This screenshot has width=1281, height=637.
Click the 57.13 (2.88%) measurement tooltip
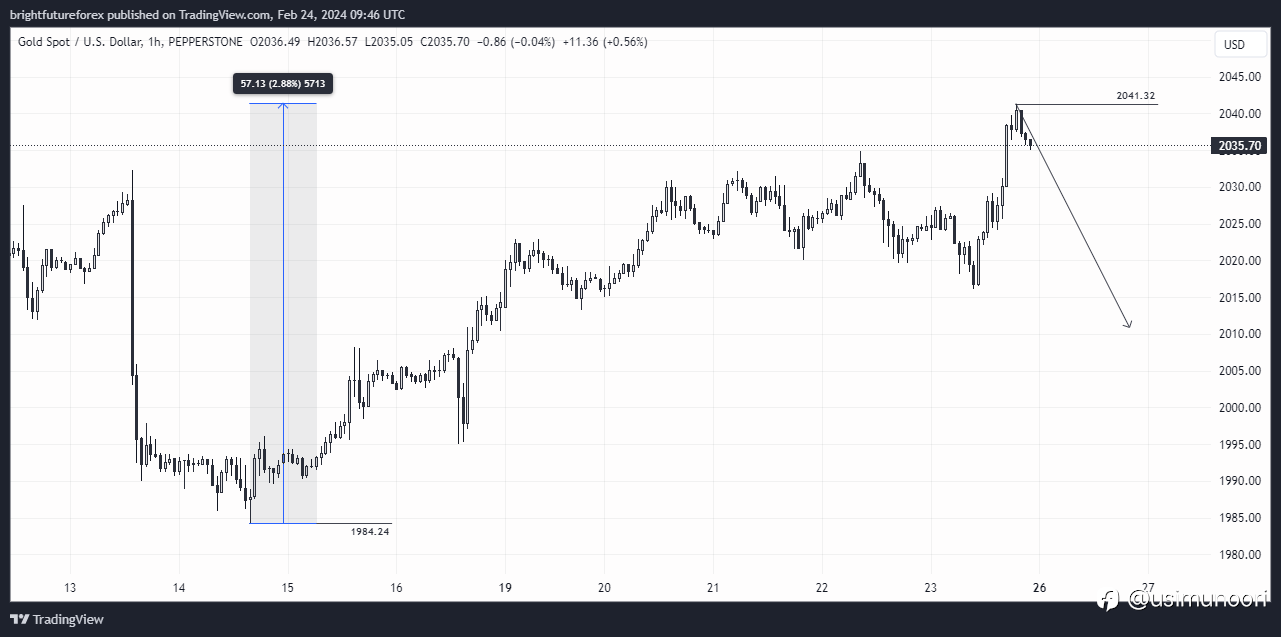point(282,83)
